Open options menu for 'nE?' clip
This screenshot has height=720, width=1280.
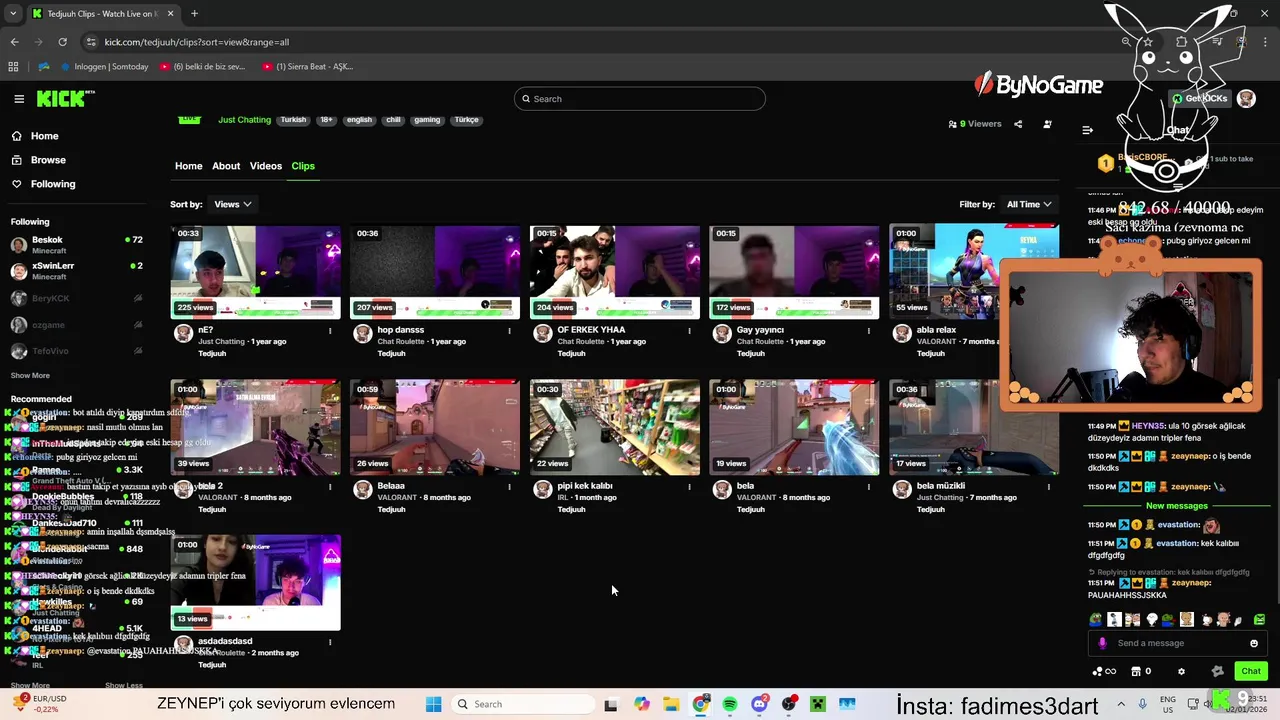pyautogui.click(x=330, y=331)
